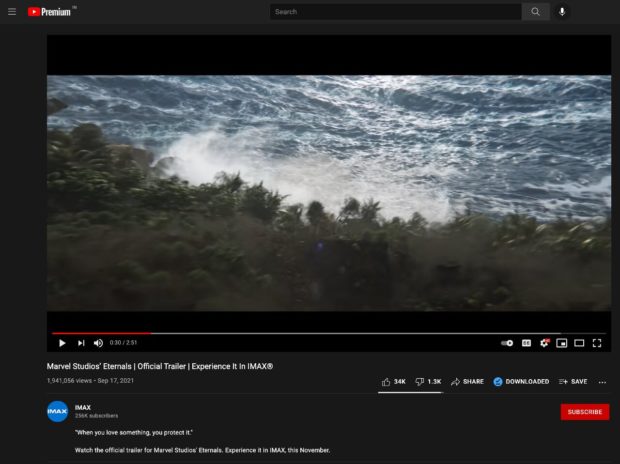Mute the video volume

98,343
